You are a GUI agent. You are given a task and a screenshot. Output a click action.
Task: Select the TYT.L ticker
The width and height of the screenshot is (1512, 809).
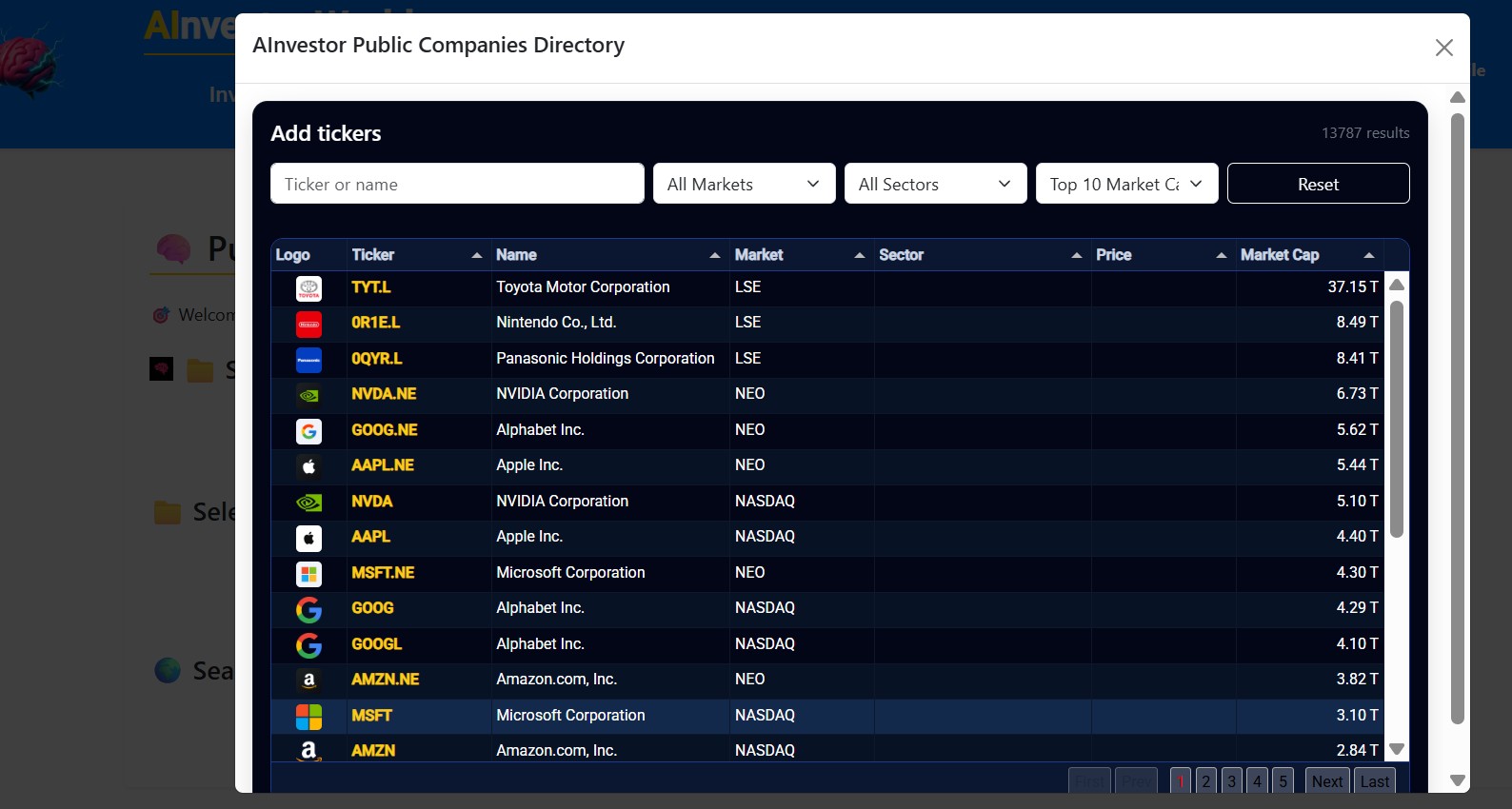click(x=371, y=287)
